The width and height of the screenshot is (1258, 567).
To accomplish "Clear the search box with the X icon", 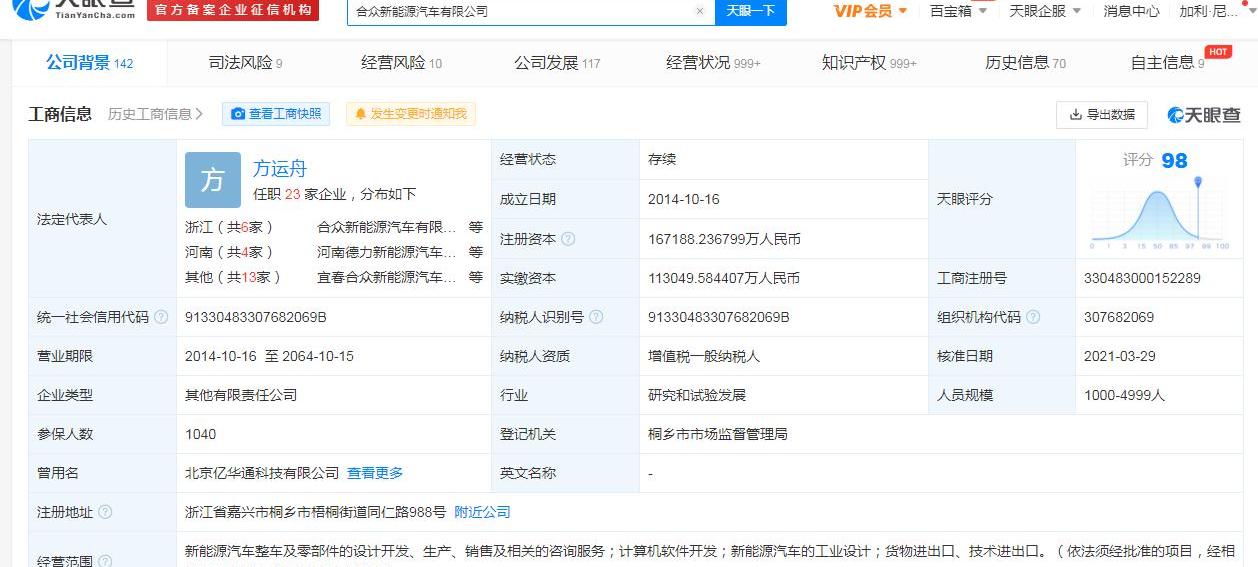I will (700, 11).
